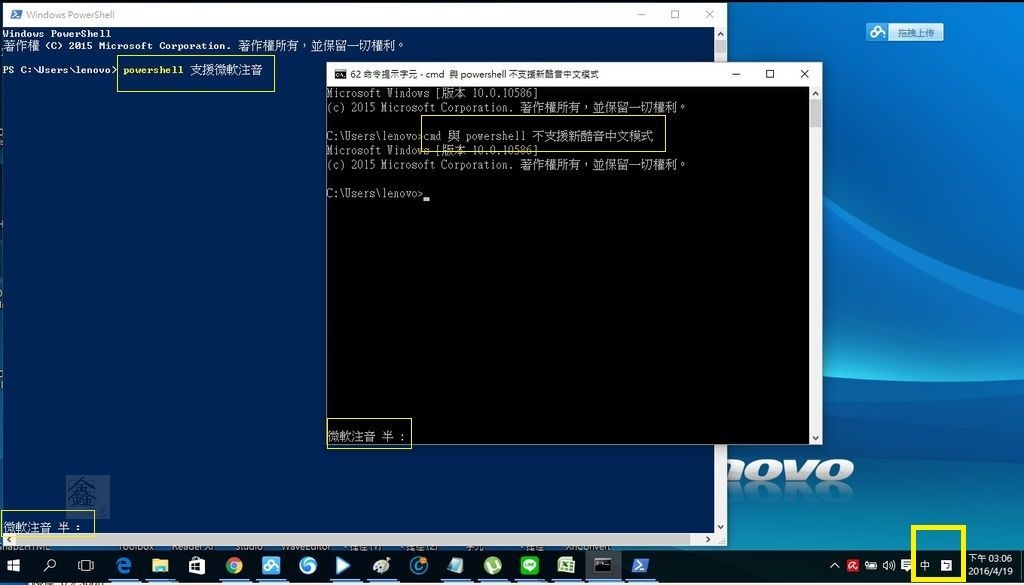Click the Windows PowerShell title bar text
Viewport: 1024px width, 585px height.
71,14
